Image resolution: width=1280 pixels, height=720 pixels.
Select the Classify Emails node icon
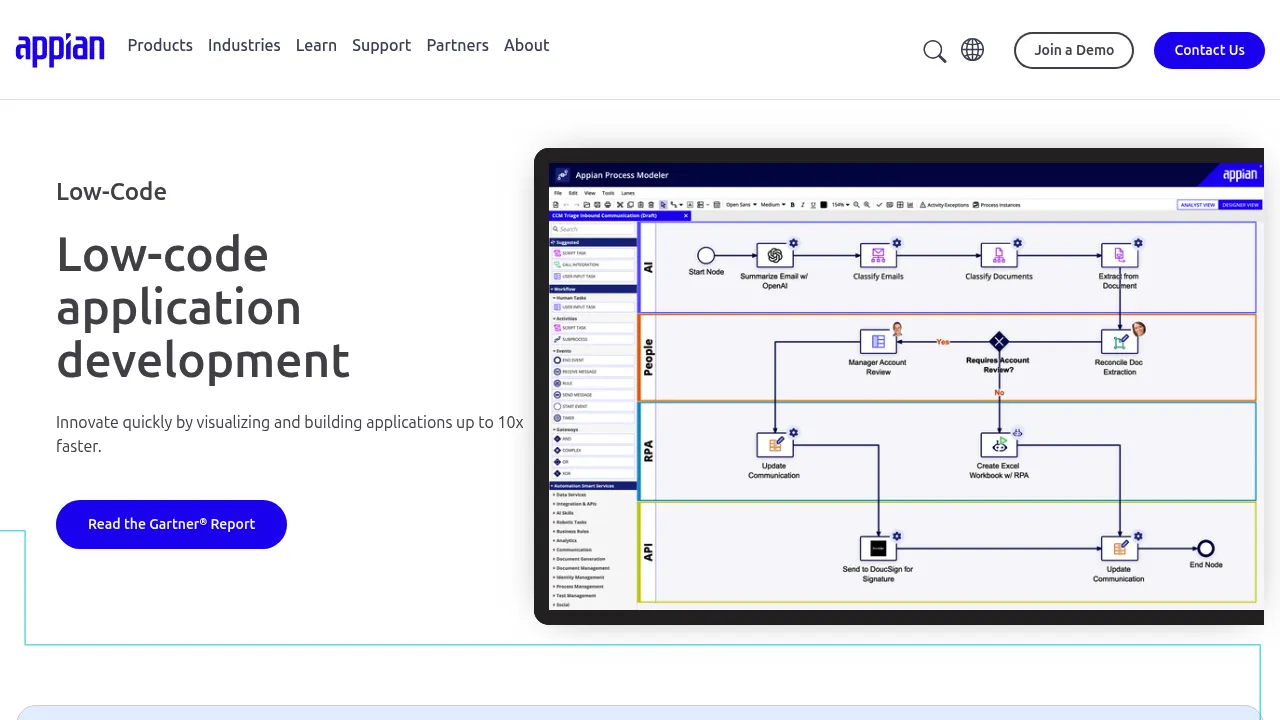pos(878,255)
